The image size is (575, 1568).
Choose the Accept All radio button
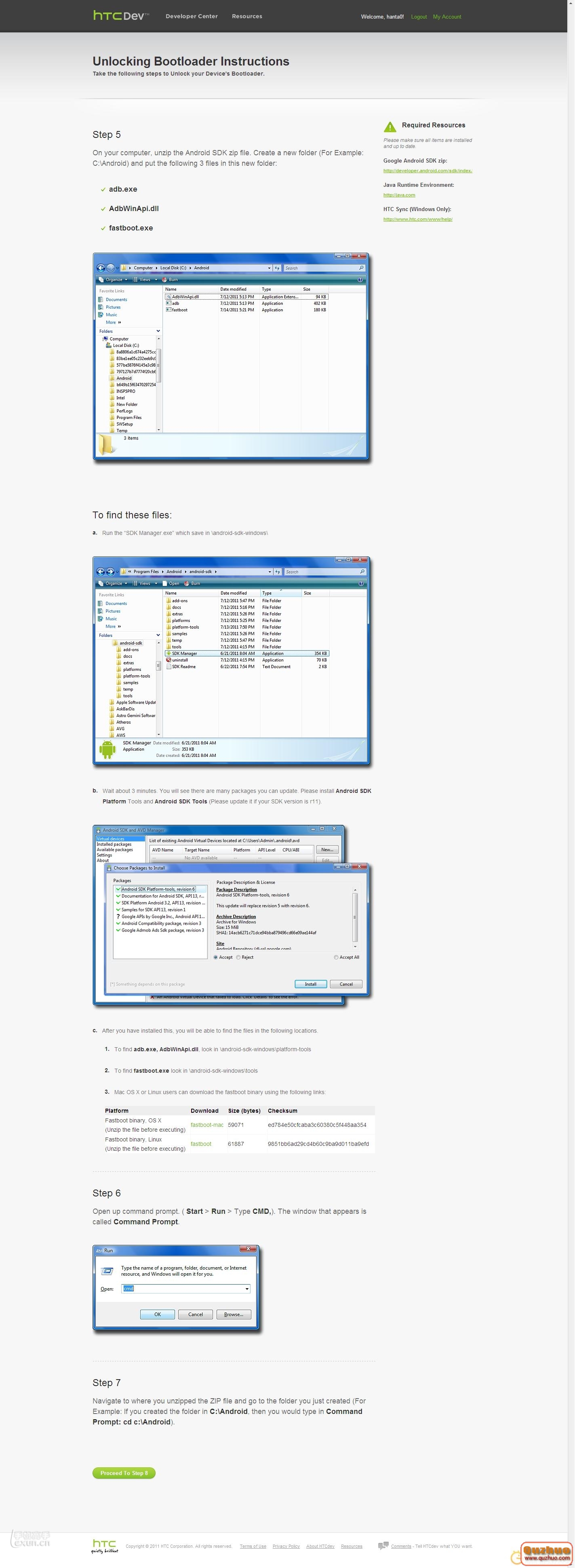tap(336, 957)
